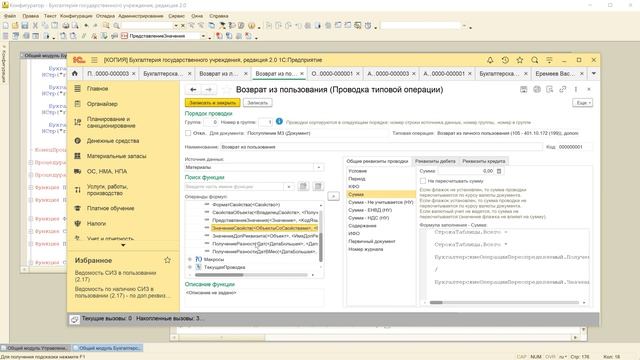Click the Денежные средства sidebar icon

point(78,141)
